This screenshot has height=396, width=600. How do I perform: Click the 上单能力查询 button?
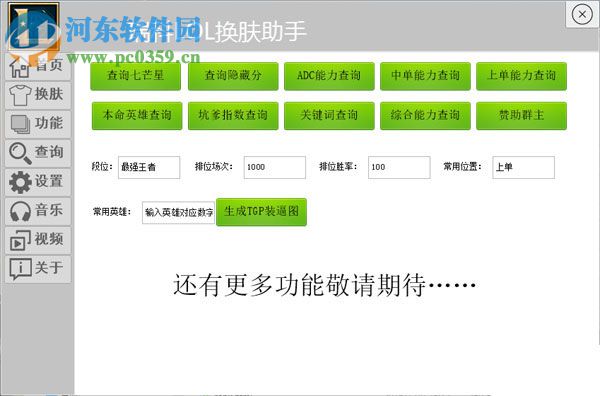[521, 76]
